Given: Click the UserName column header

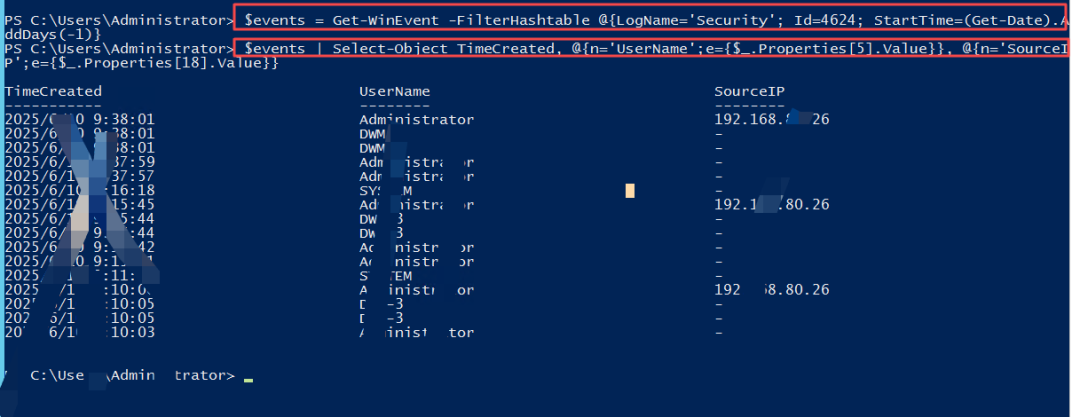Looking at the screenshot, I should tap(394, 91).
